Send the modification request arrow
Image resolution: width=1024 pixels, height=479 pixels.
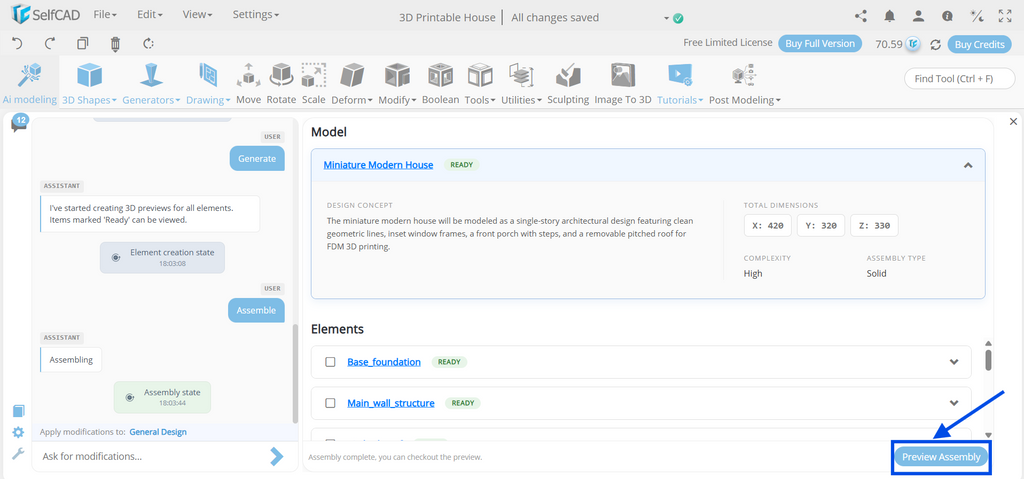(x=277, y=456)
